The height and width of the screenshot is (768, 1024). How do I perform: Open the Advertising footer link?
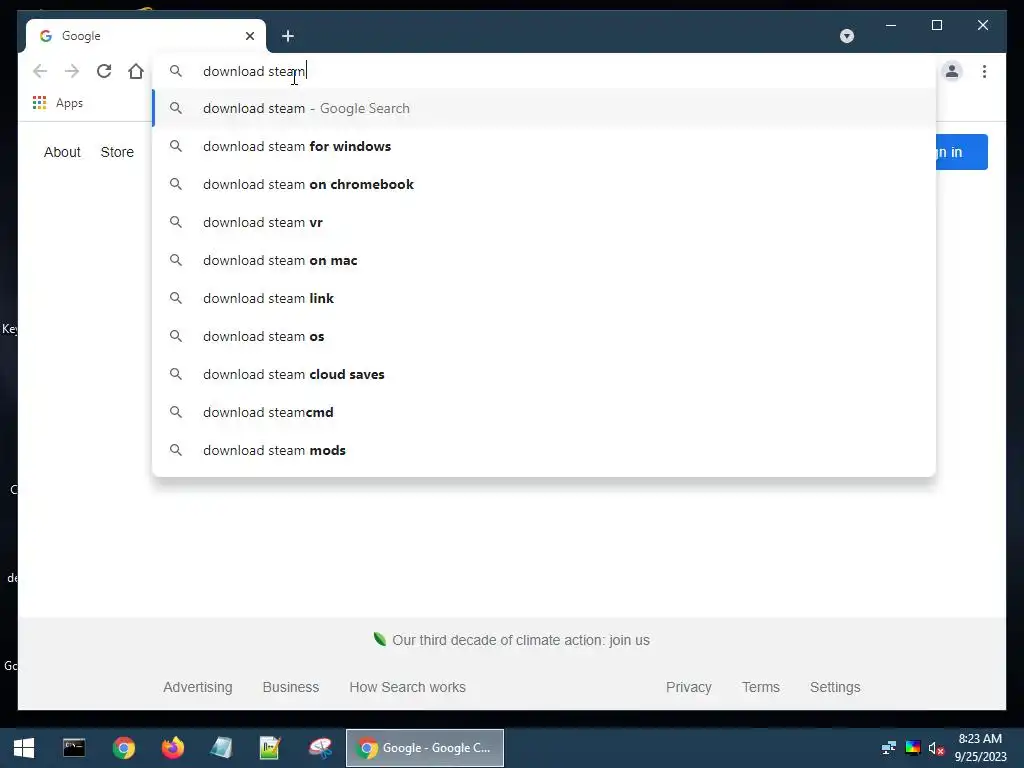[x=198, y=687]
